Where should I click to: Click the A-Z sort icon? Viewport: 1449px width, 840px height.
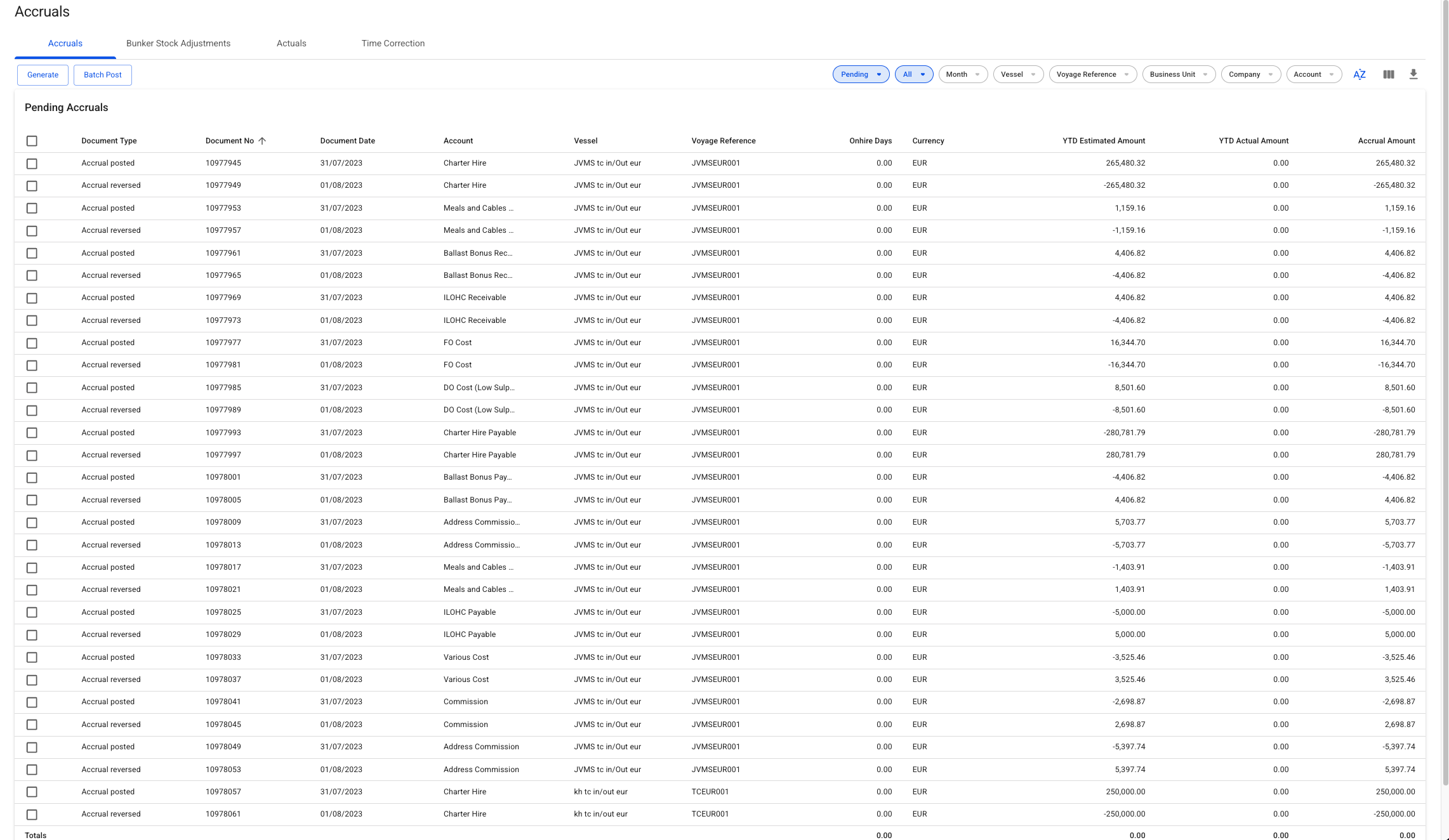(x=1359, y=74)
